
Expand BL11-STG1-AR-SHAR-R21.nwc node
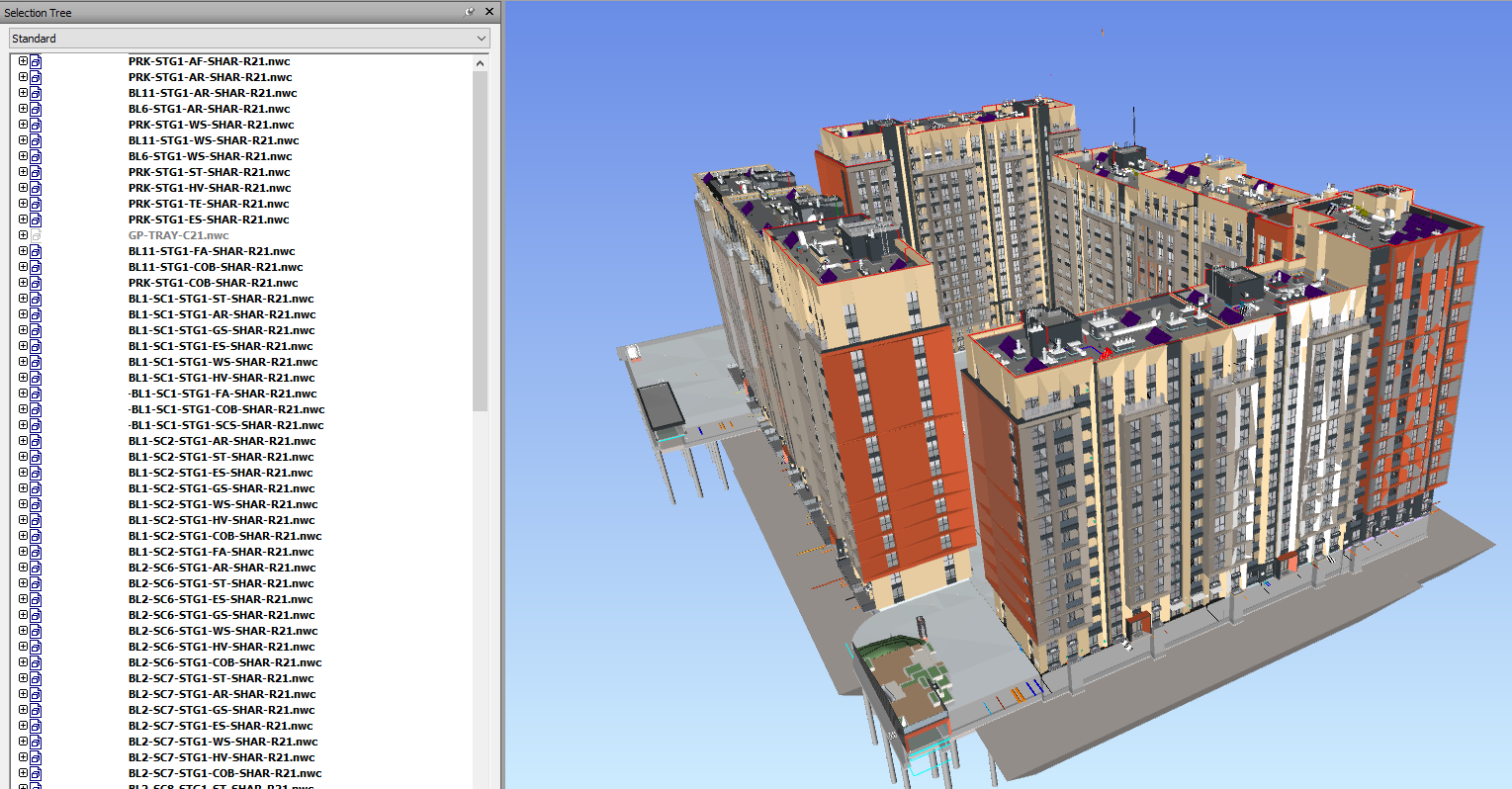tap(23, 93)
